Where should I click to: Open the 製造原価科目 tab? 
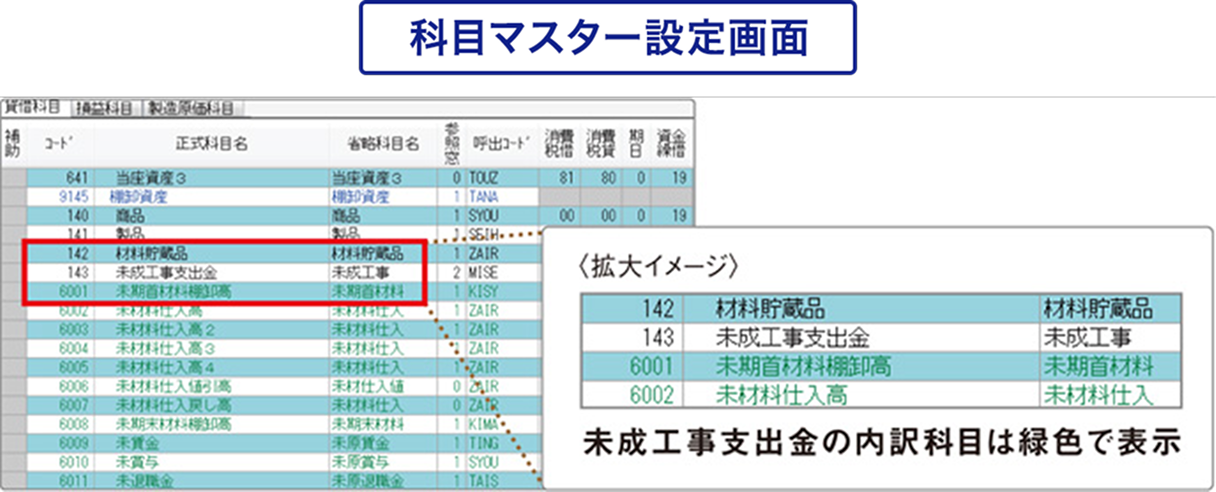pos(190,107)
